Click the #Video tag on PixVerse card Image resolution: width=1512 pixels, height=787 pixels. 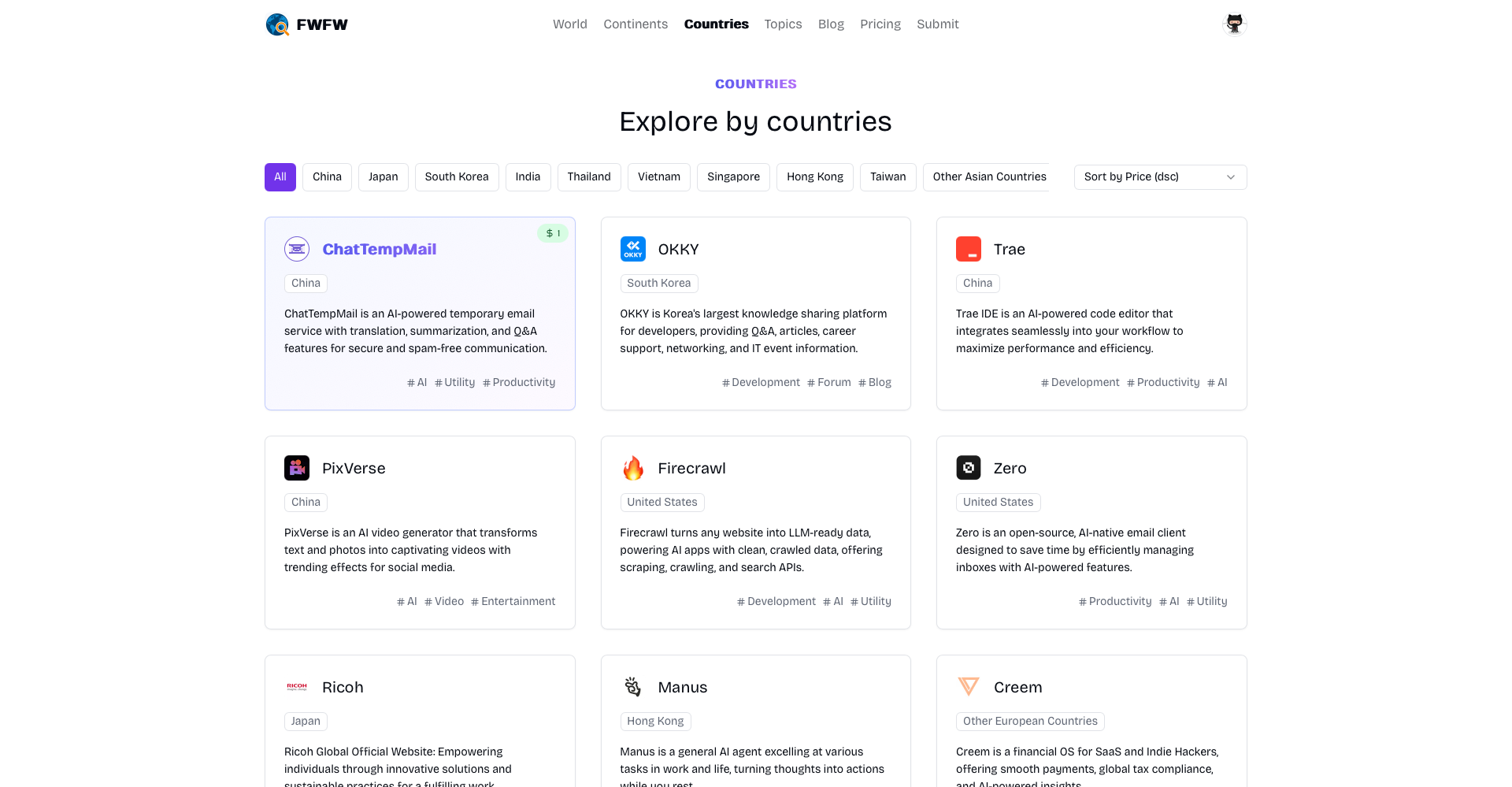click(x=444, y=602)
